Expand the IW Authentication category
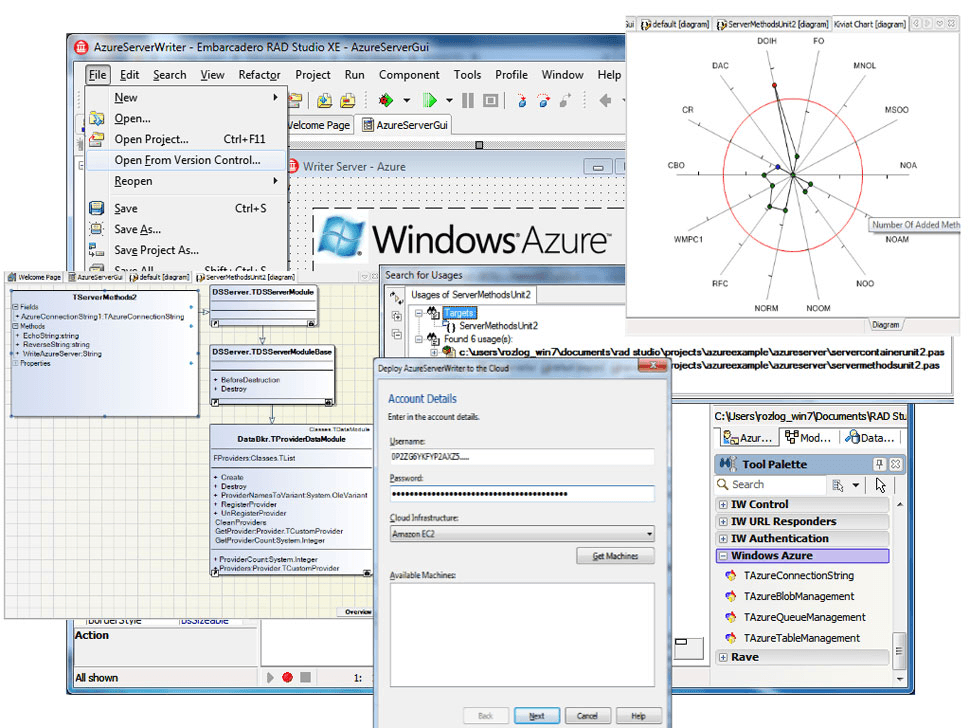The image size is (970, 728). [x=723, y=539]
